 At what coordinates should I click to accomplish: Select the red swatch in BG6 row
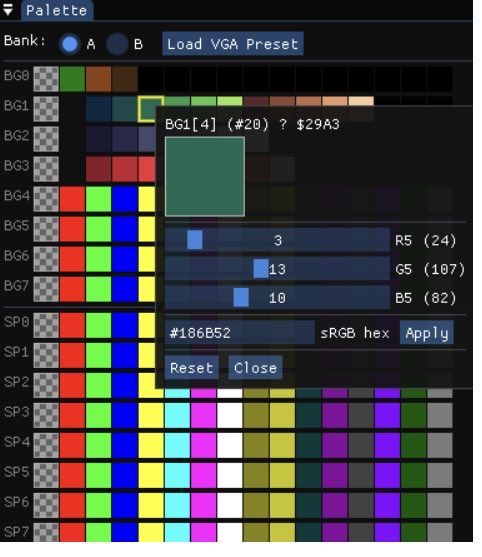pyautogui.click(x=72, y=259)
